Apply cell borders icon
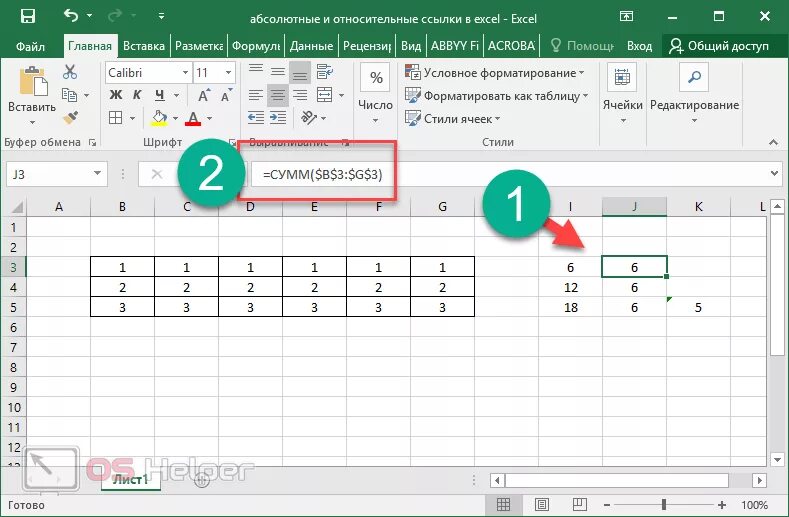The width and height of the screenshot is (789, 517). pyautogui.click(x=115, y=118)
